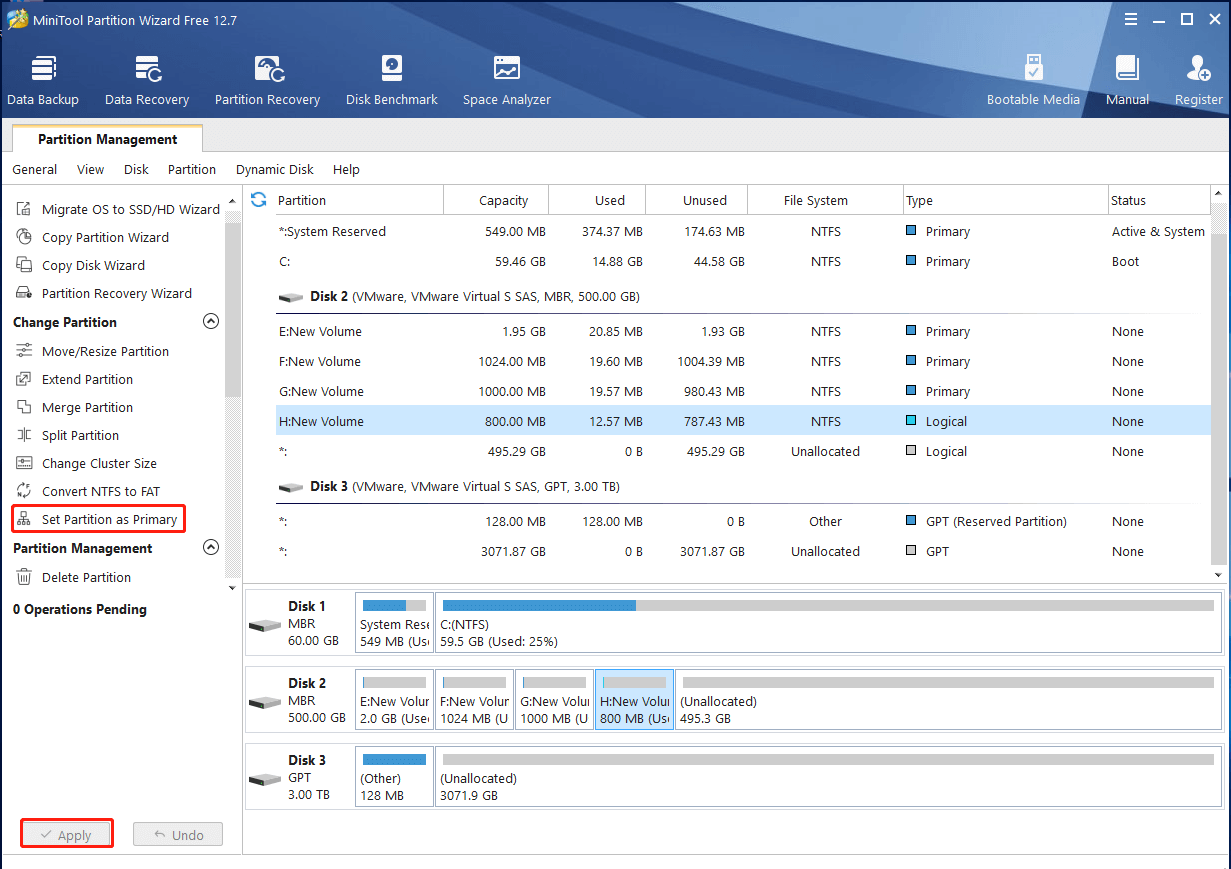Viewport: 1231px width, 869px height.
Task: Open the Data Backup tool
Action: (43, 80)
